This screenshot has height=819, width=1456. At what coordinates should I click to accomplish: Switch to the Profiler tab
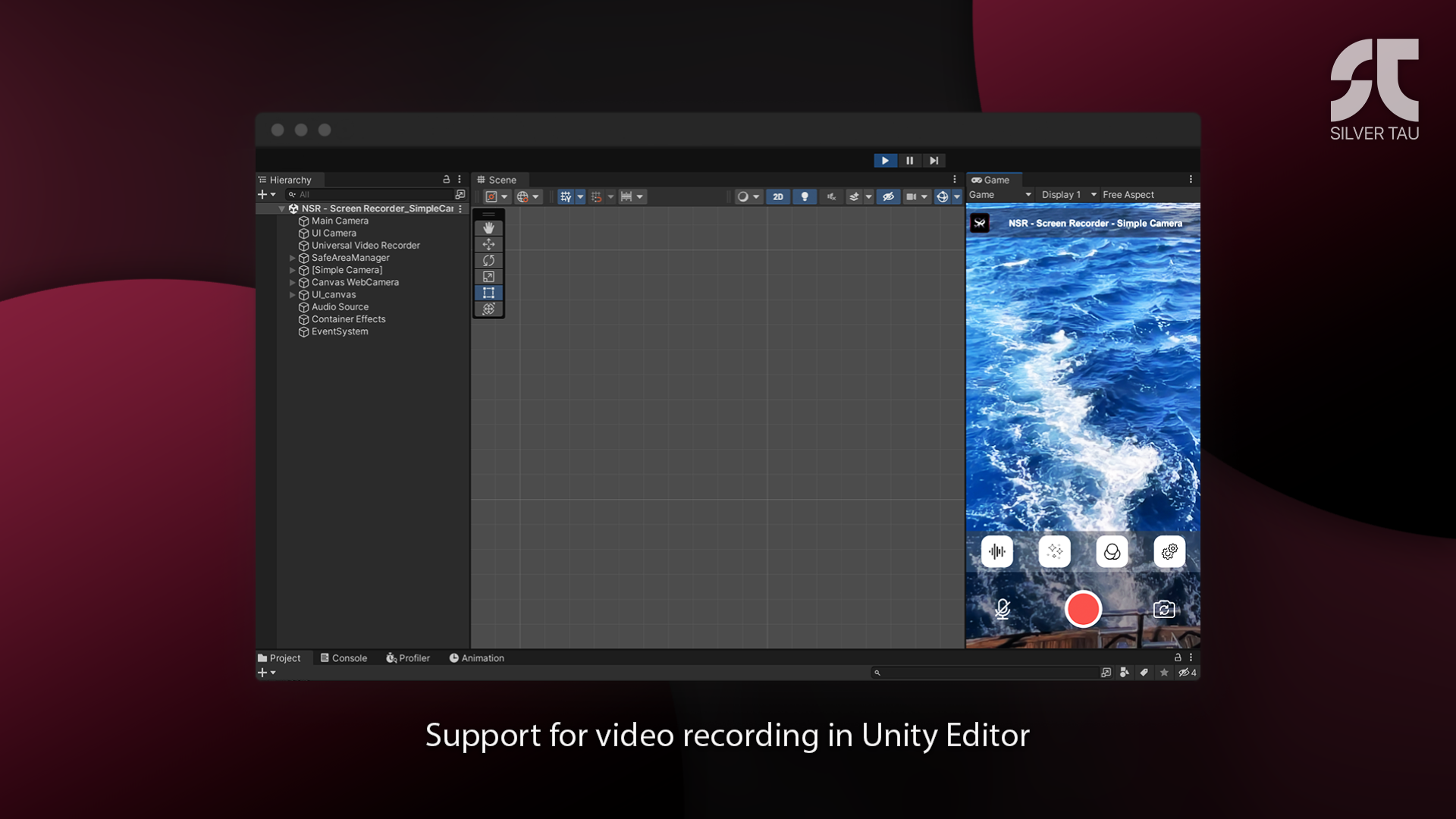click(x=408, y=658)
